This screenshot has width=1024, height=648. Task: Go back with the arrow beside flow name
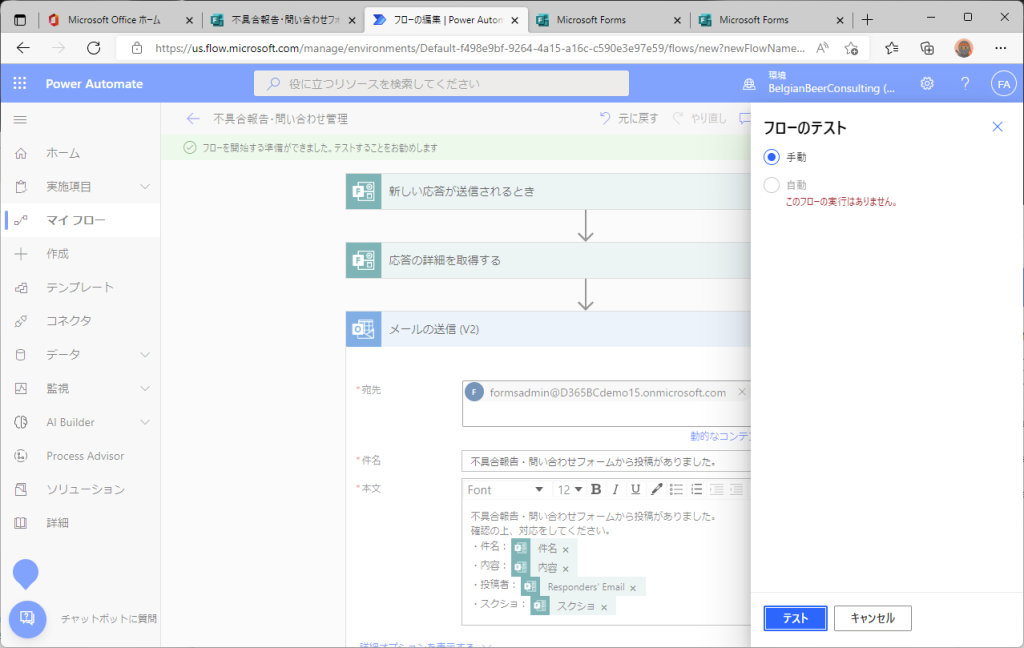[193, 118]
